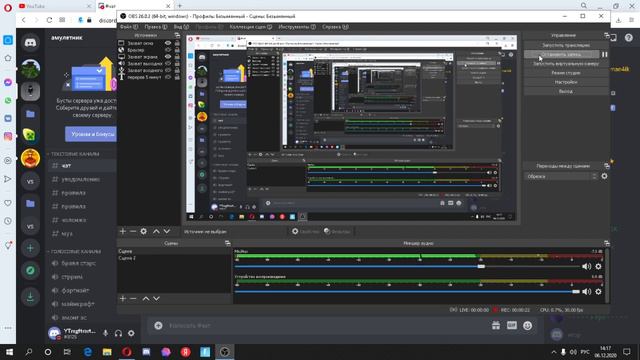Attach file with plus in Discord chat
The height and width of the screenshot is (360, 640).
158,326
